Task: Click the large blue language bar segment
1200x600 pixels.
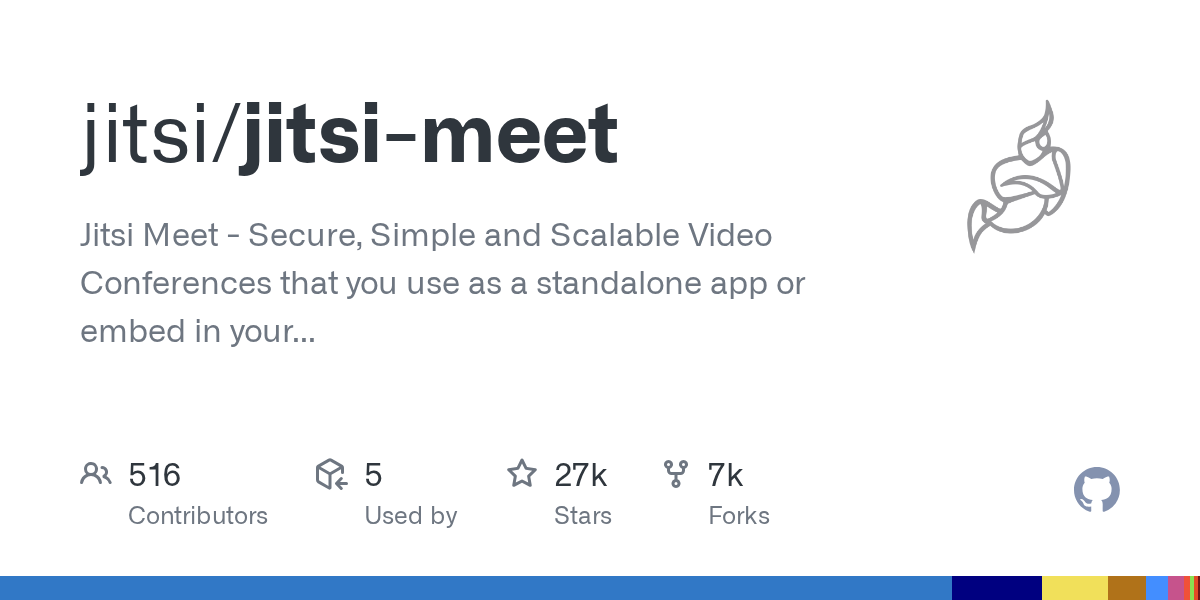Action: tap(475, 588)
